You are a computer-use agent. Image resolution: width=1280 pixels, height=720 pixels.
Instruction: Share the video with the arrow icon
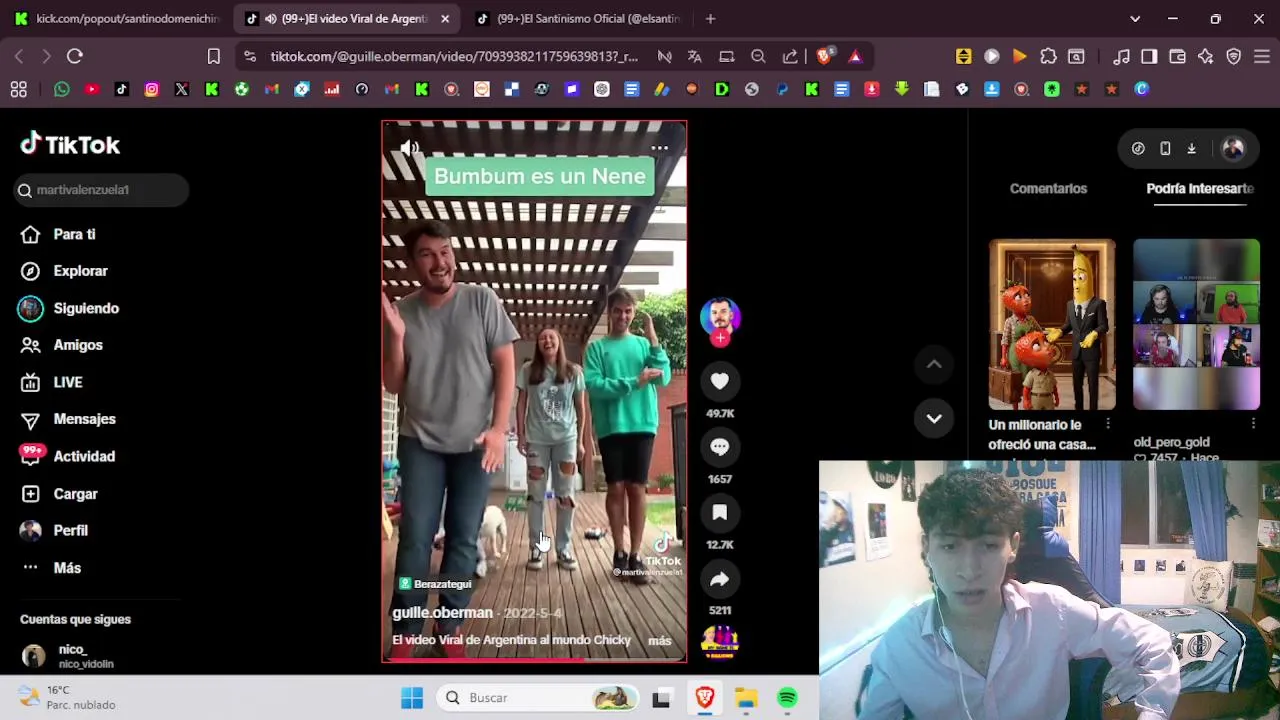click(720, 579)
